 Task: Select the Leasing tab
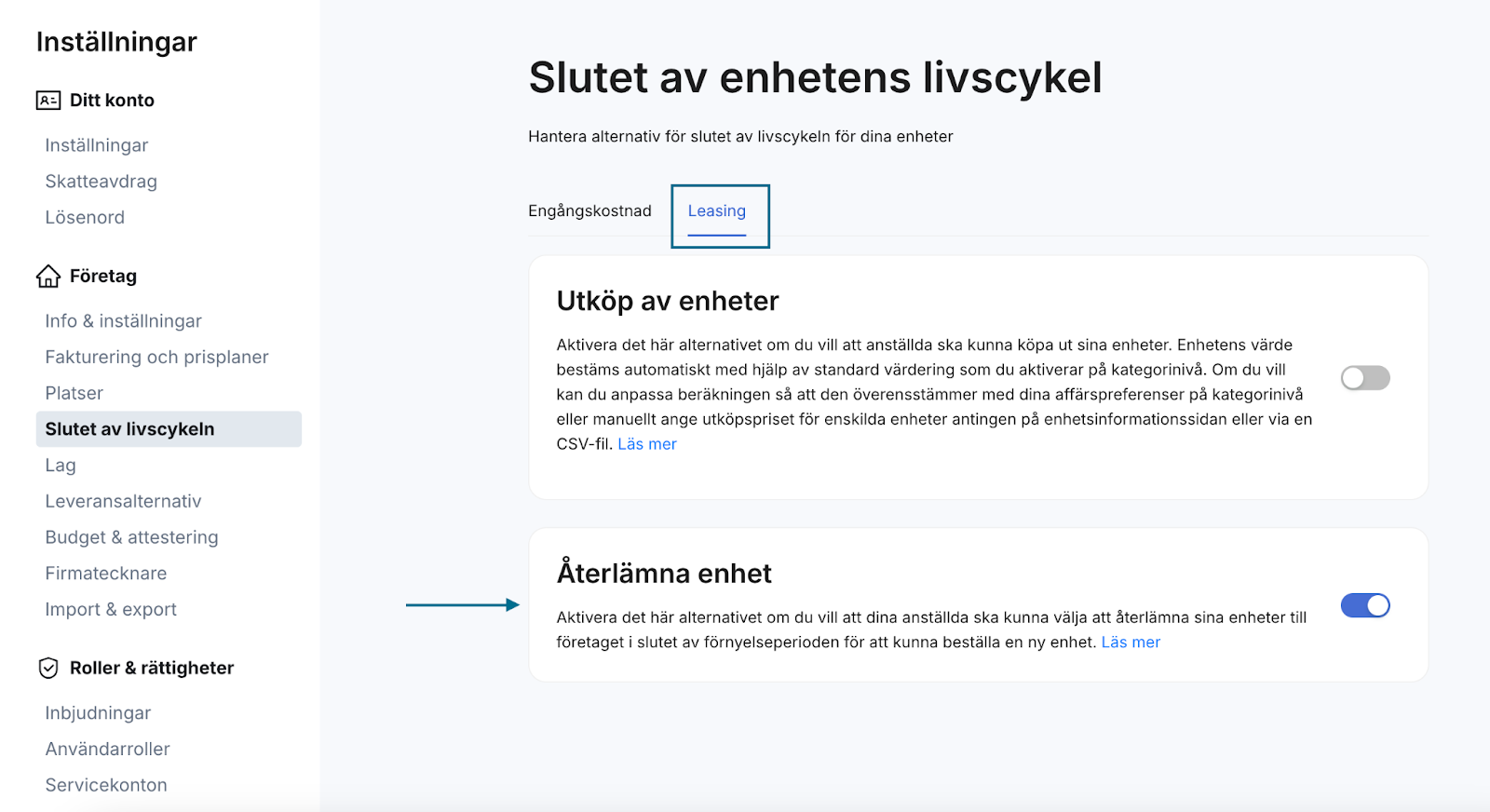717,211
